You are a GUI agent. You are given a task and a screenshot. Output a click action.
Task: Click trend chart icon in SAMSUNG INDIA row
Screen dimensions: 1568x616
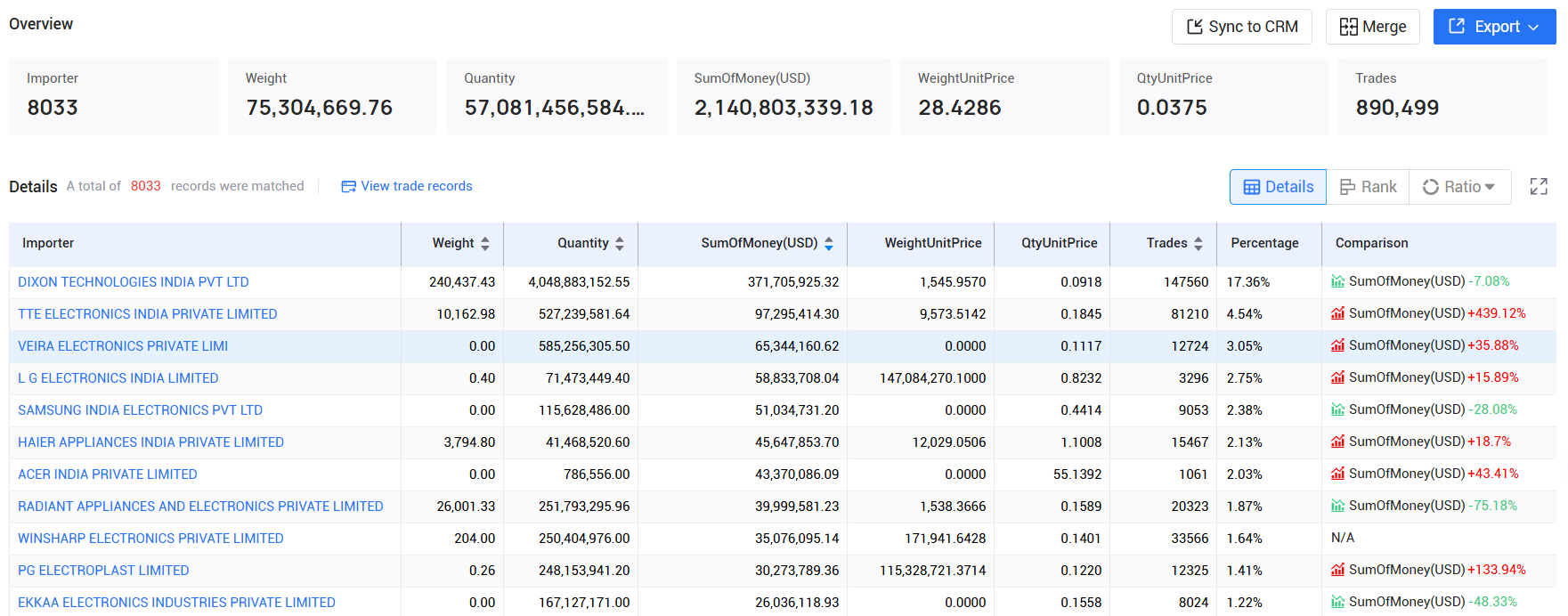click(x=1337, y=409)
